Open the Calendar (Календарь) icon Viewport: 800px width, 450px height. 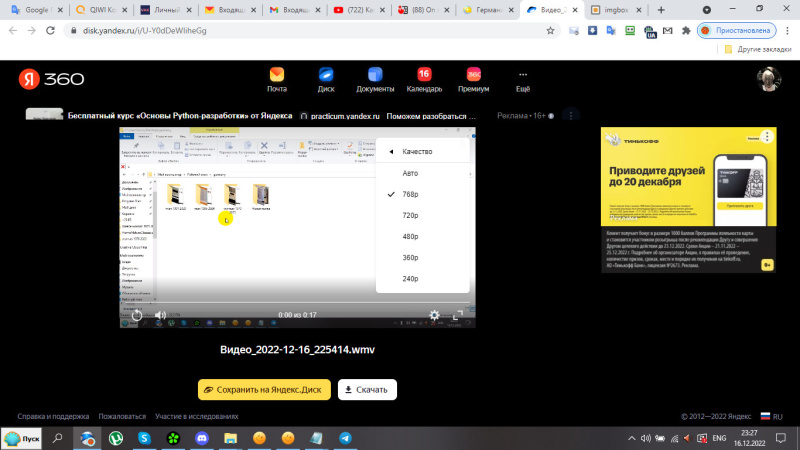424,74
